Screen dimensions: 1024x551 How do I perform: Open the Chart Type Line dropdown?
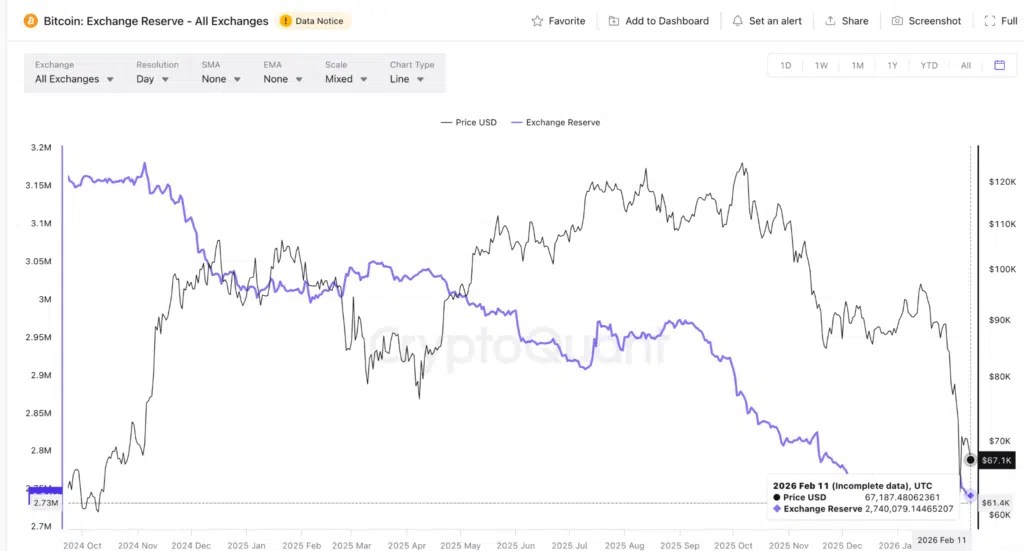[407, 79]
